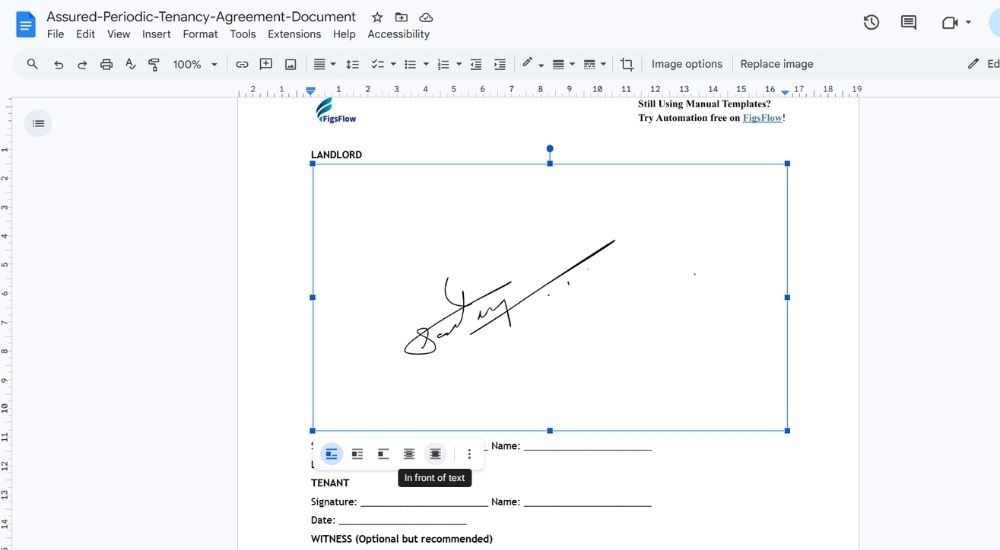Open version history clock icon
Viewport: 1000px width, 550px height.
[x=871, y=23]
